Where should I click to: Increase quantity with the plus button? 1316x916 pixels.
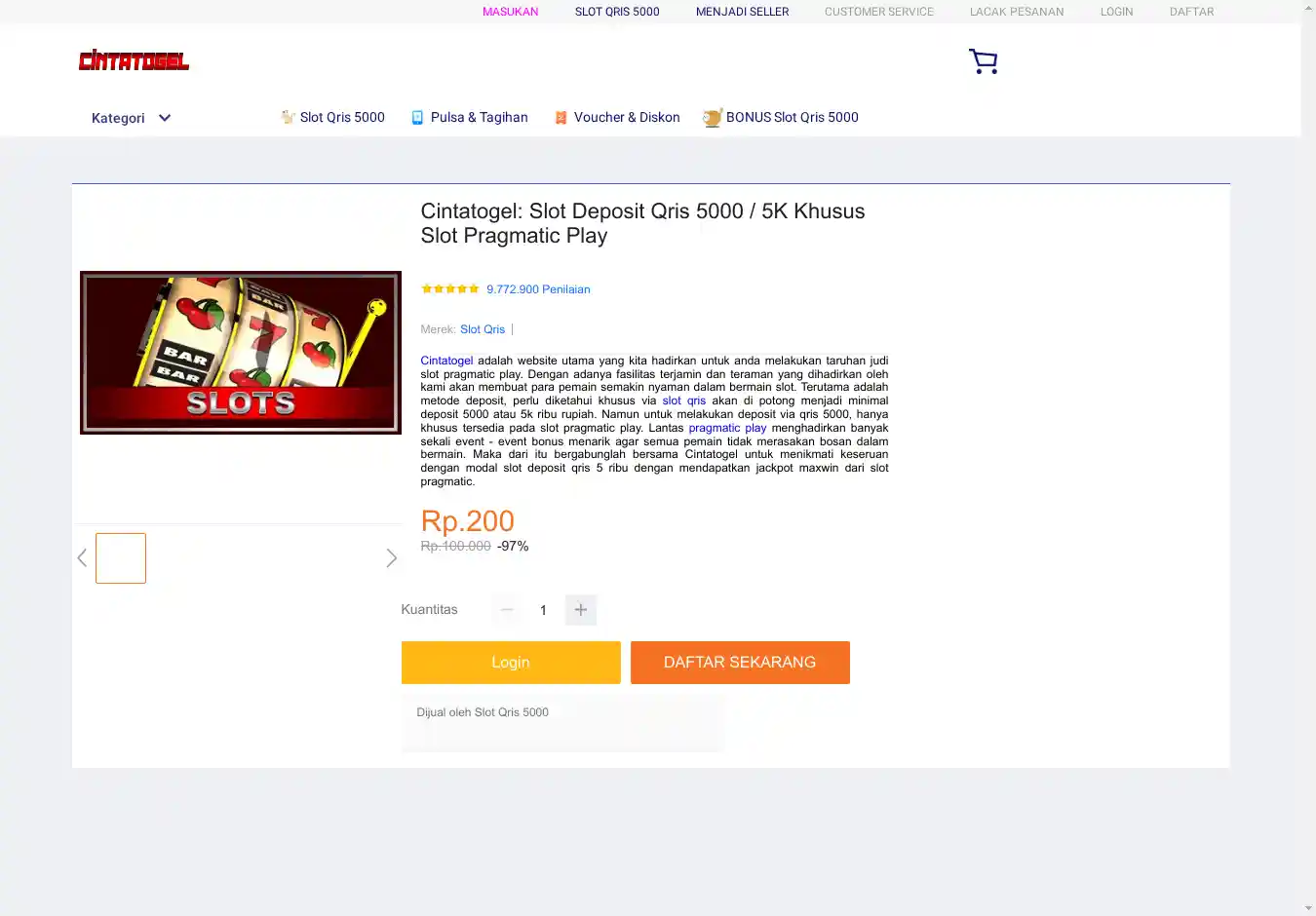pyautogui.click(x=581, y=610)
